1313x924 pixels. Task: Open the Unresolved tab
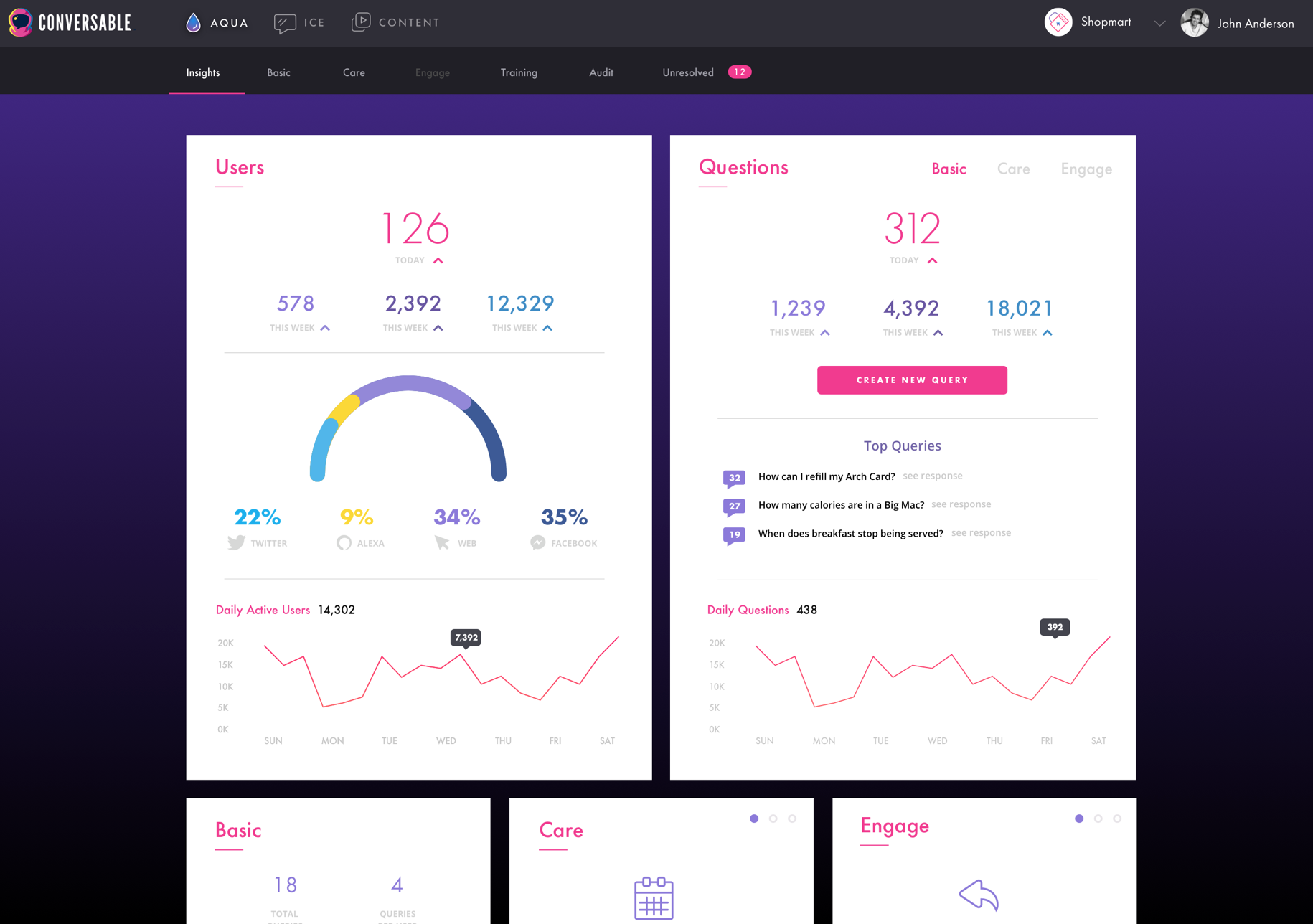click(688, 72)
